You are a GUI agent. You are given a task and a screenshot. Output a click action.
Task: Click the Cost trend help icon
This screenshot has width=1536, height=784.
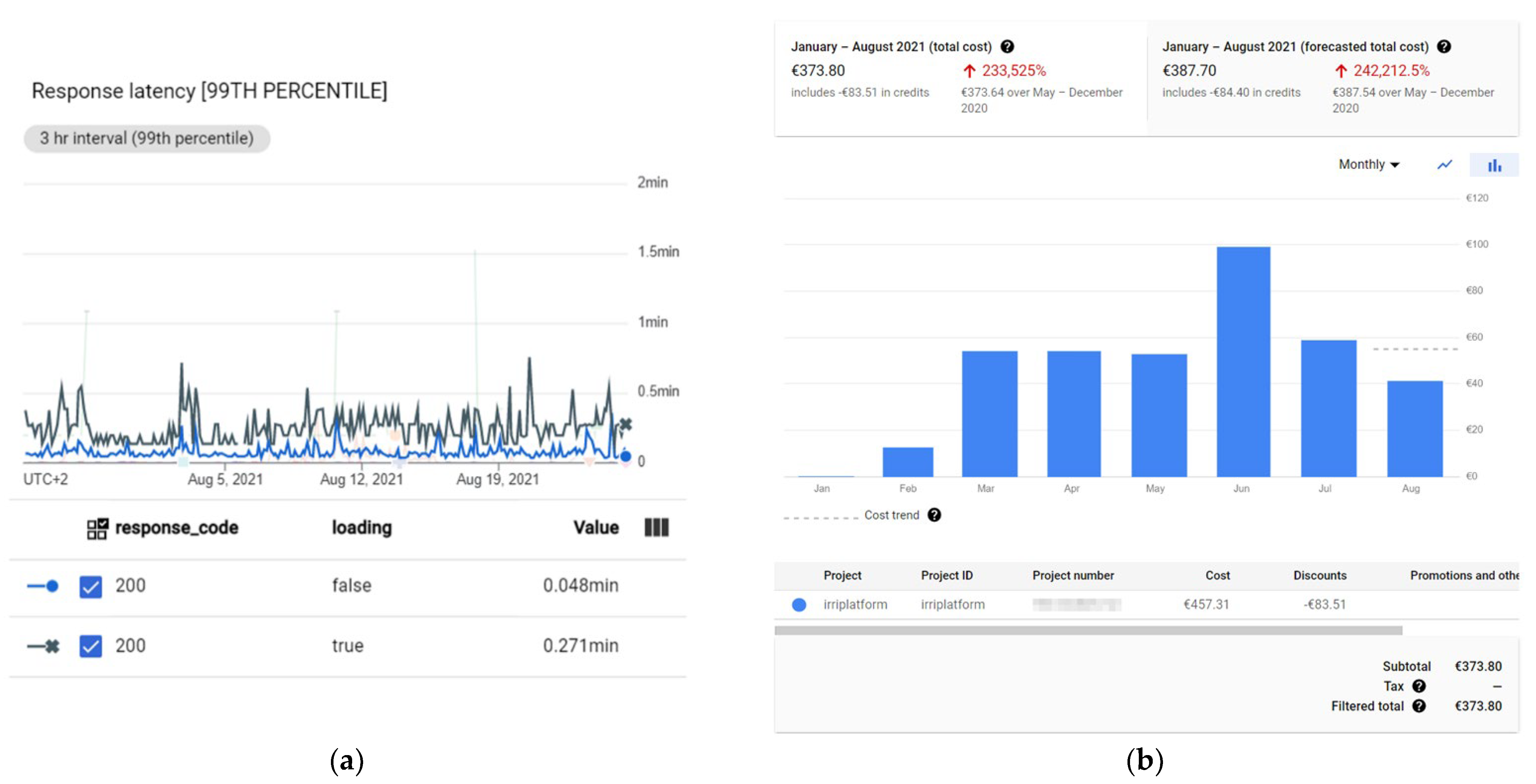click(x=934, y=515)
